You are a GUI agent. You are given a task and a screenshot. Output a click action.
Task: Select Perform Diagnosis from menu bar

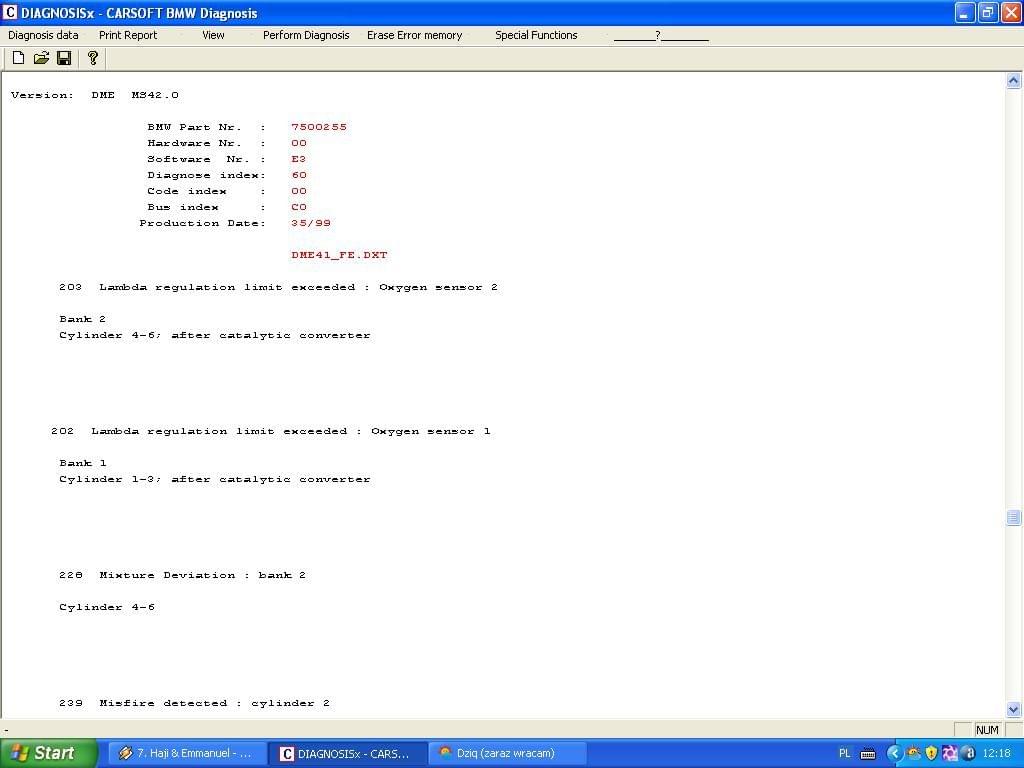tap(306, 35)
